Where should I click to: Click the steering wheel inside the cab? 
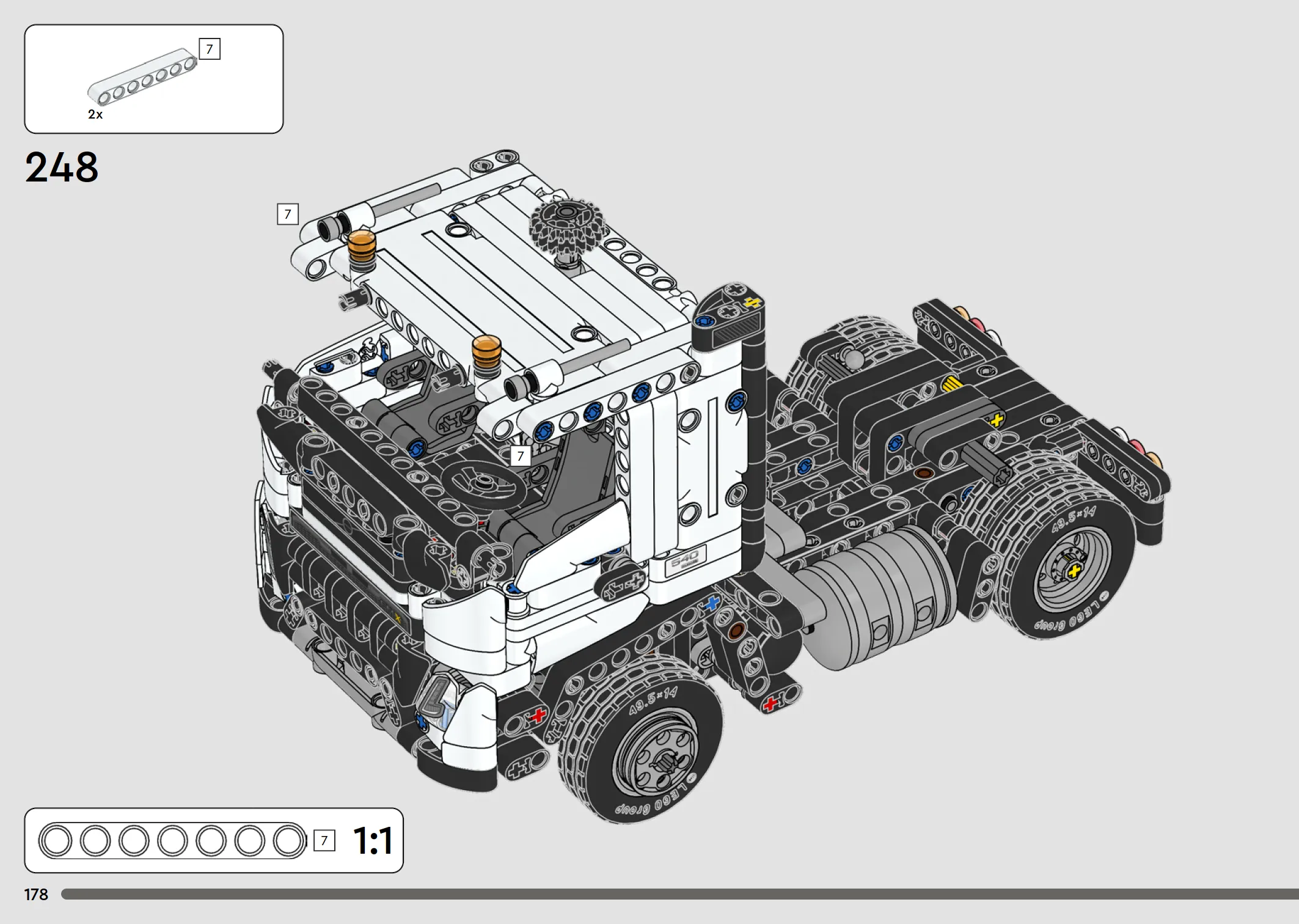click(x=485, y=484)
